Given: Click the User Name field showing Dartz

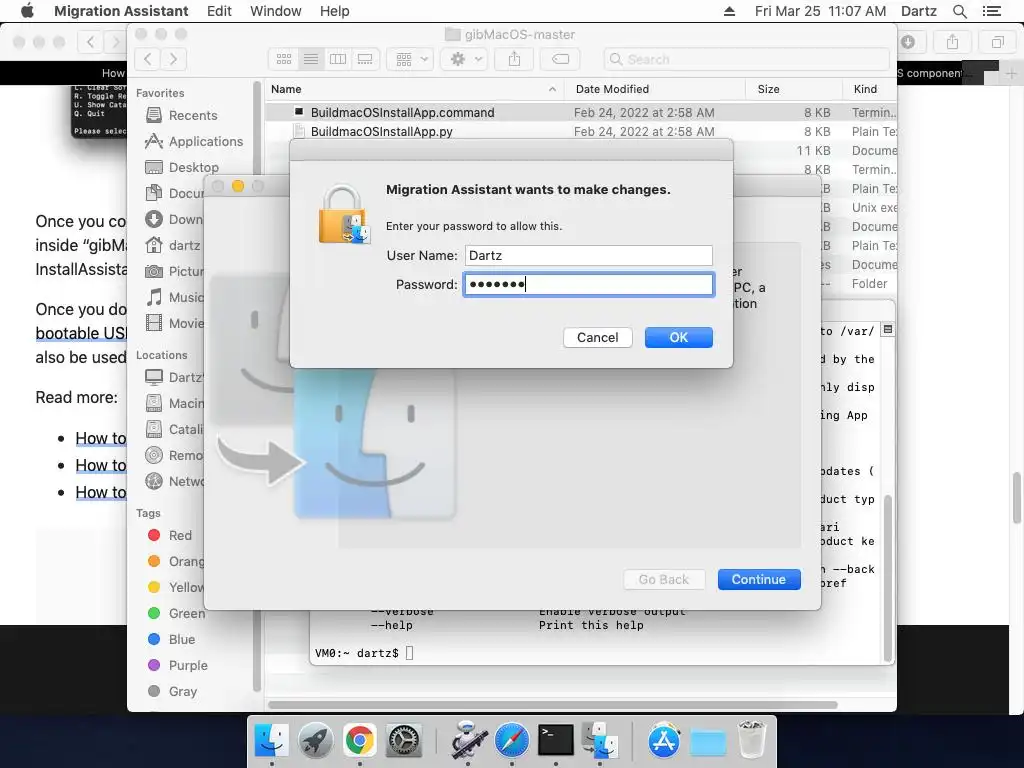Looking at the screenshot, I should click(x=588, y=255).
